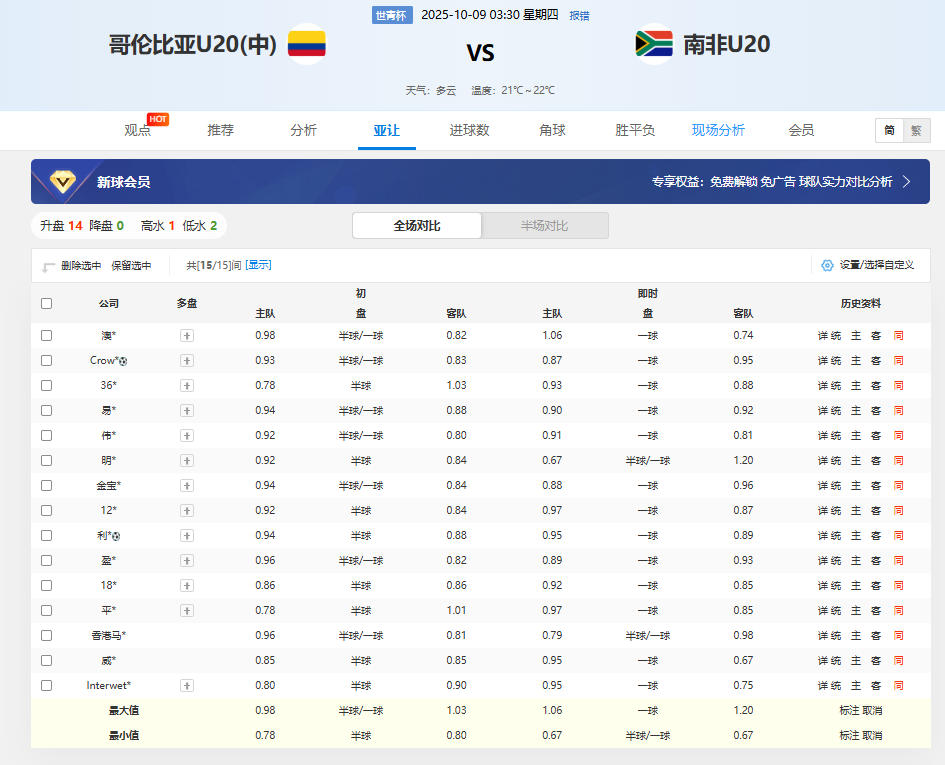Click the Colombia flag icon
Viewport: 945px width, 765px height.
307,44
